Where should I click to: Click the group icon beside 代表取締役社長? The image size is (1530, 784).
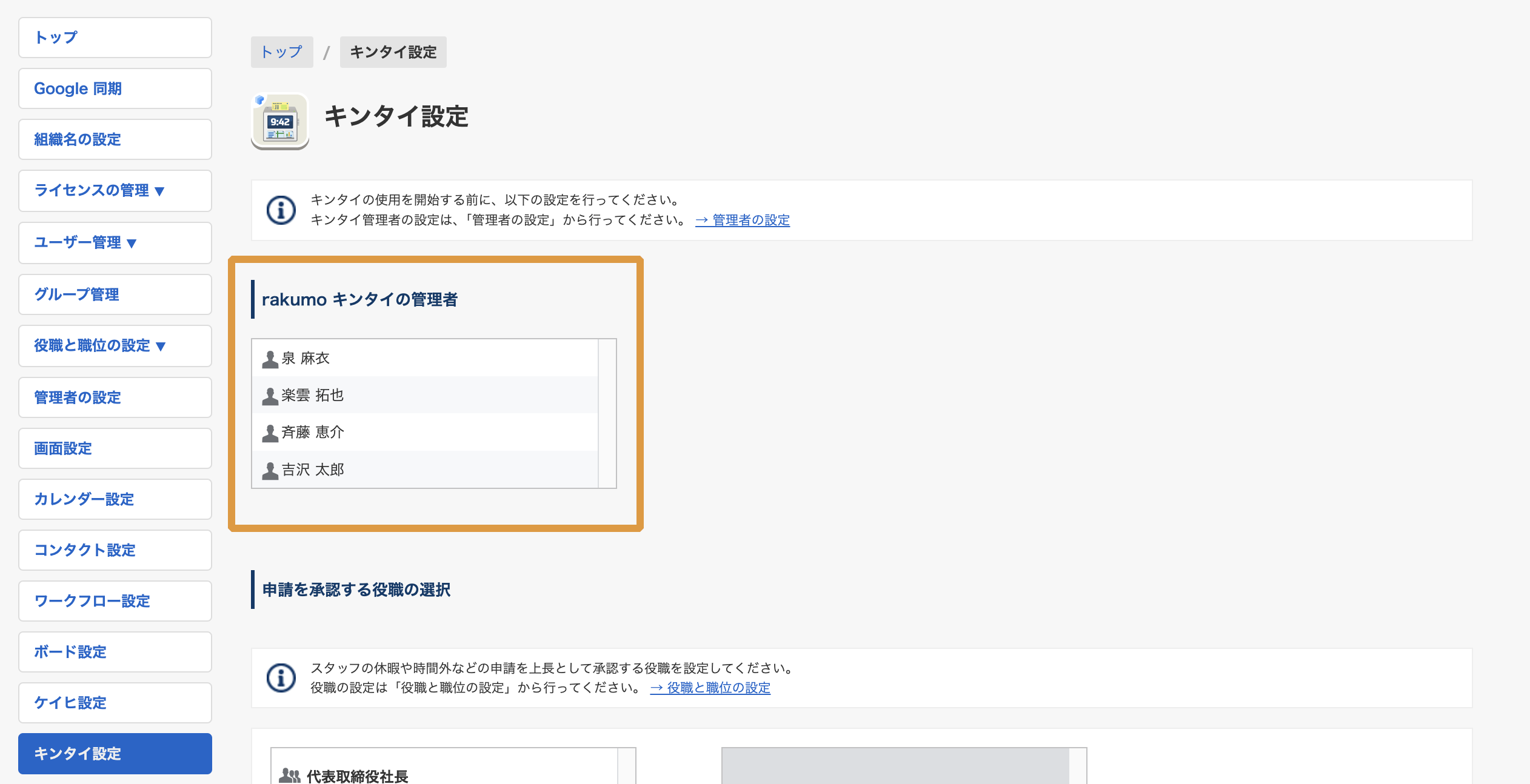click(290, 776)
